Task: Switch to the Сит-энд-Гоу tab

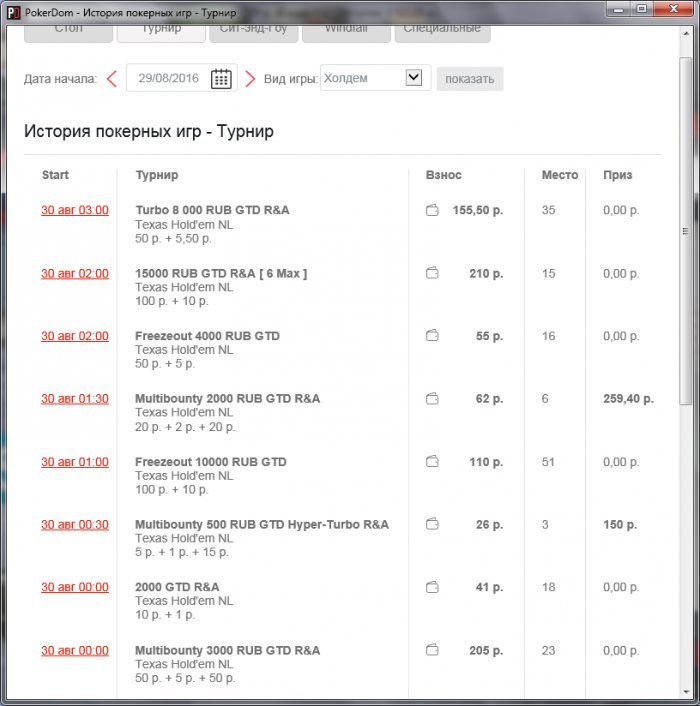Action: tap(253, 33)
